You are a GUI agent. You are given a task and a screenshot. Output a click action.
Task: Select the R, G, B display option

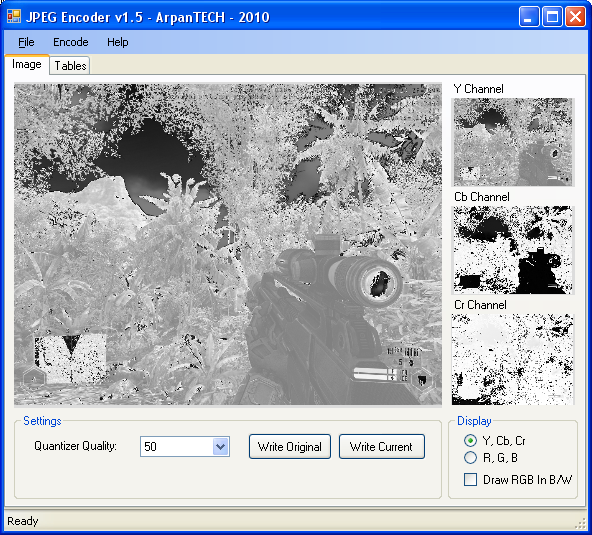(470, 458)
